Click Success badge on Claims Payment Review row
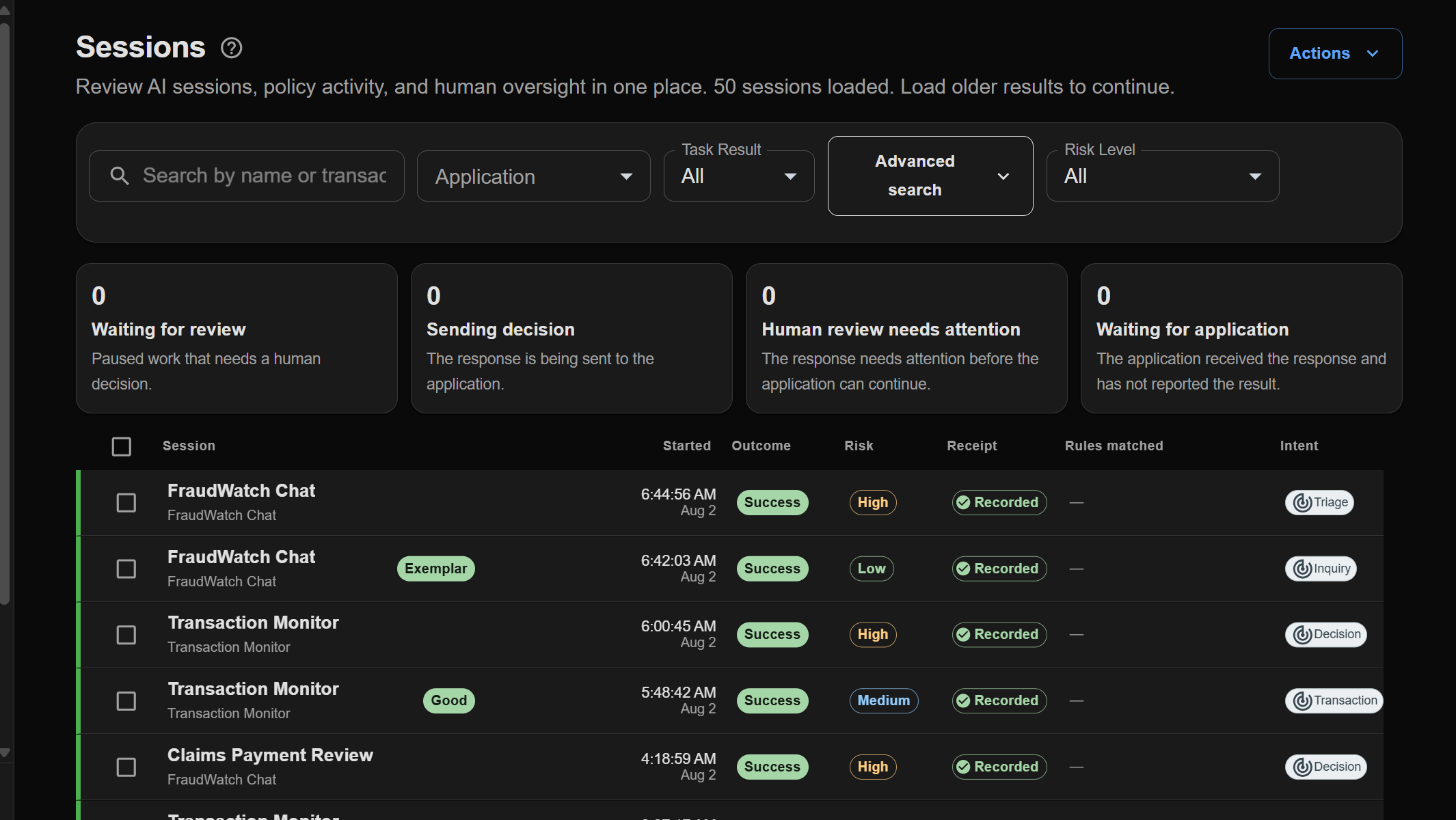The image size is (1456, 820). point(772,767)
